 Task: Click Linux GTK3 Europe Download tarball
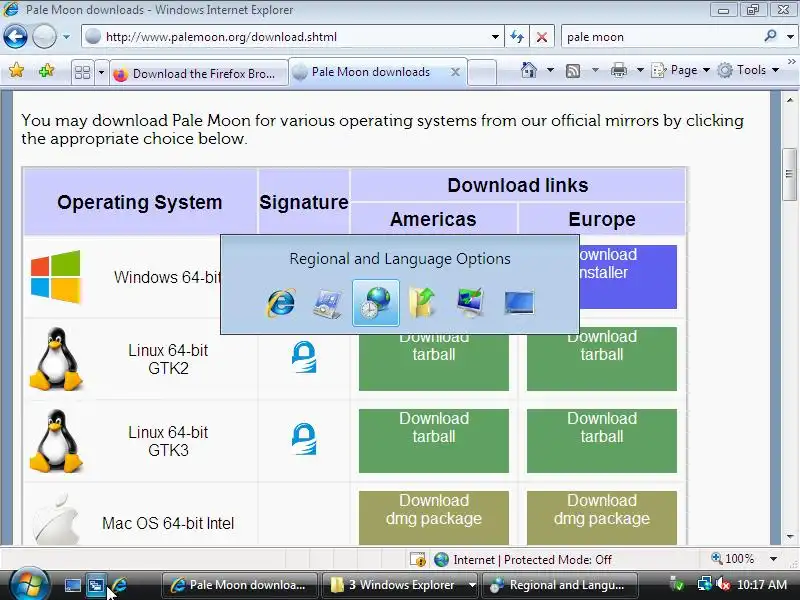[x=602, y=441]
